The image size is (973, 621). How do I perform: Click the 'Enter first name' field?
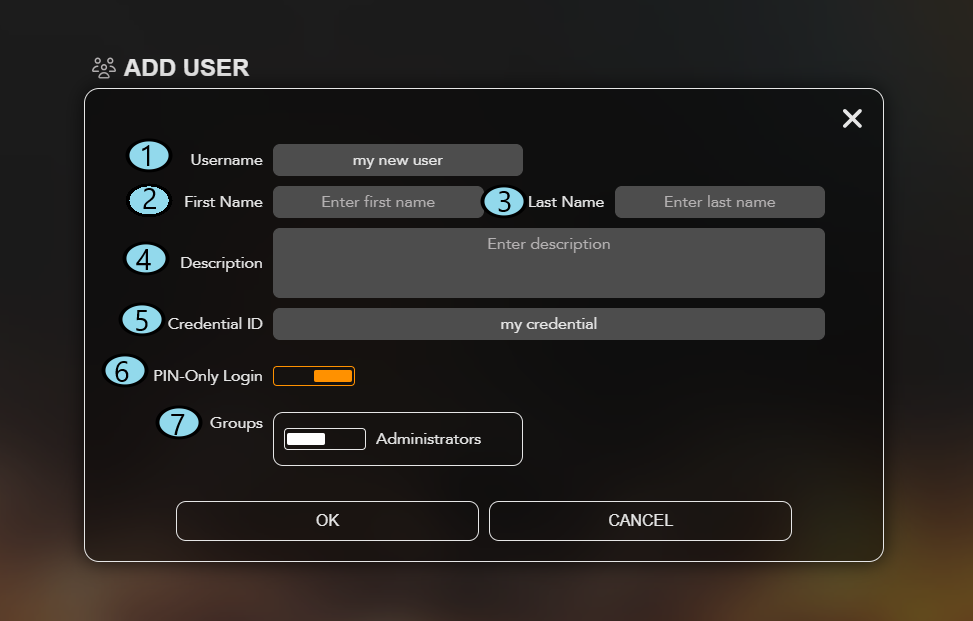[378, 202]
